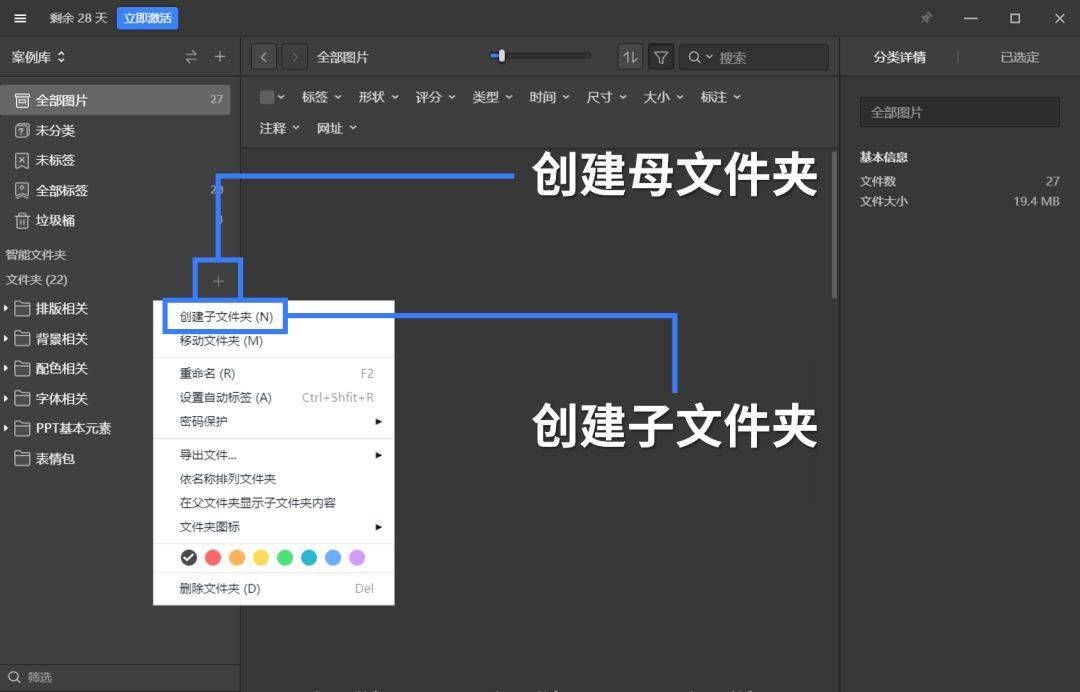Open the 评分 filter dropdown
The width and height of the screenshot is (1080, 692).
[x=435, y=97]
